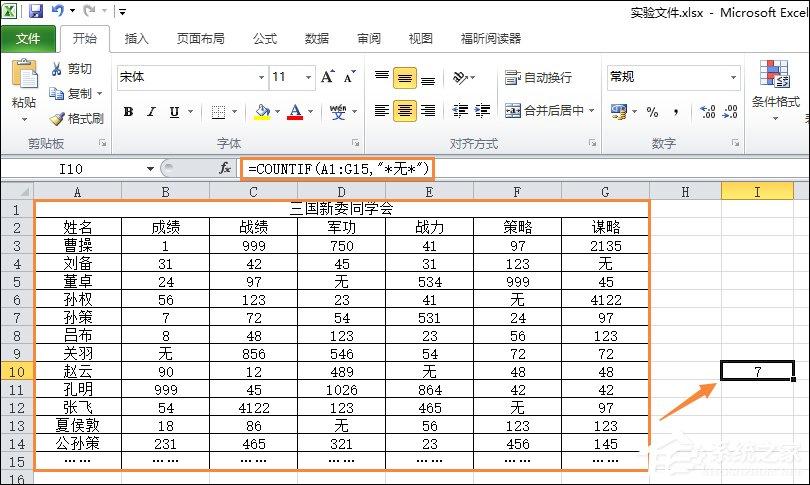Select cell I10 containing 7
Image resolution: width=810 pixels, height=485 pixels.
click(x=757, y=371)
